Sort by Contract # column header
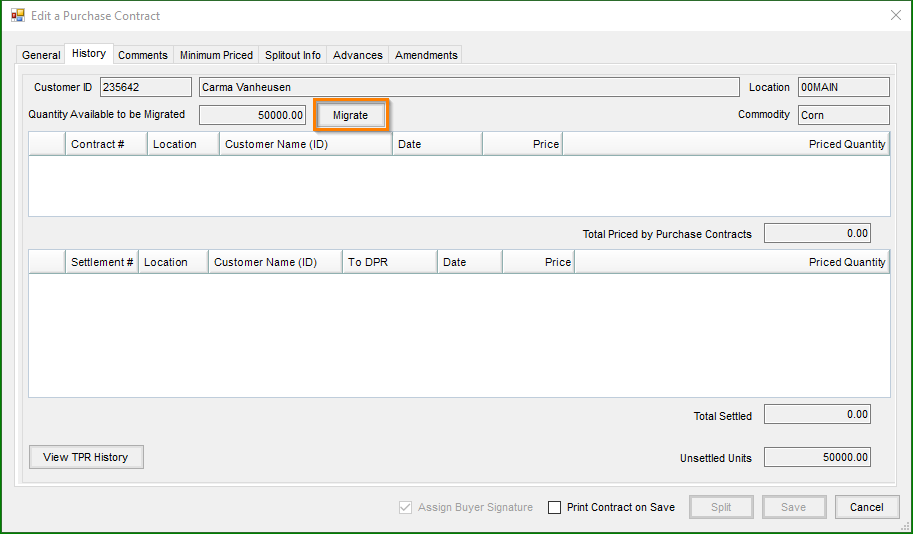 pyautogui.click(x=106, y=144)
